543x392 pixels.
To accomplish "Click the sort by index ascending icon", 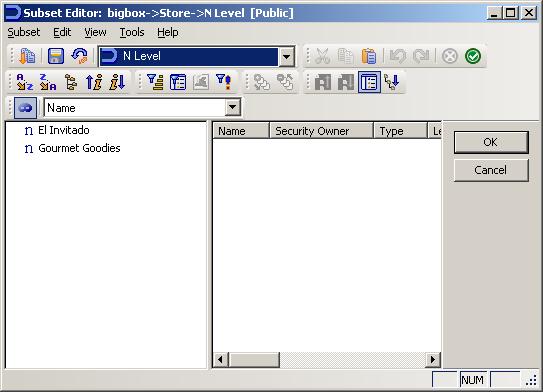I will pyautogui.click(x=94, y=82).
